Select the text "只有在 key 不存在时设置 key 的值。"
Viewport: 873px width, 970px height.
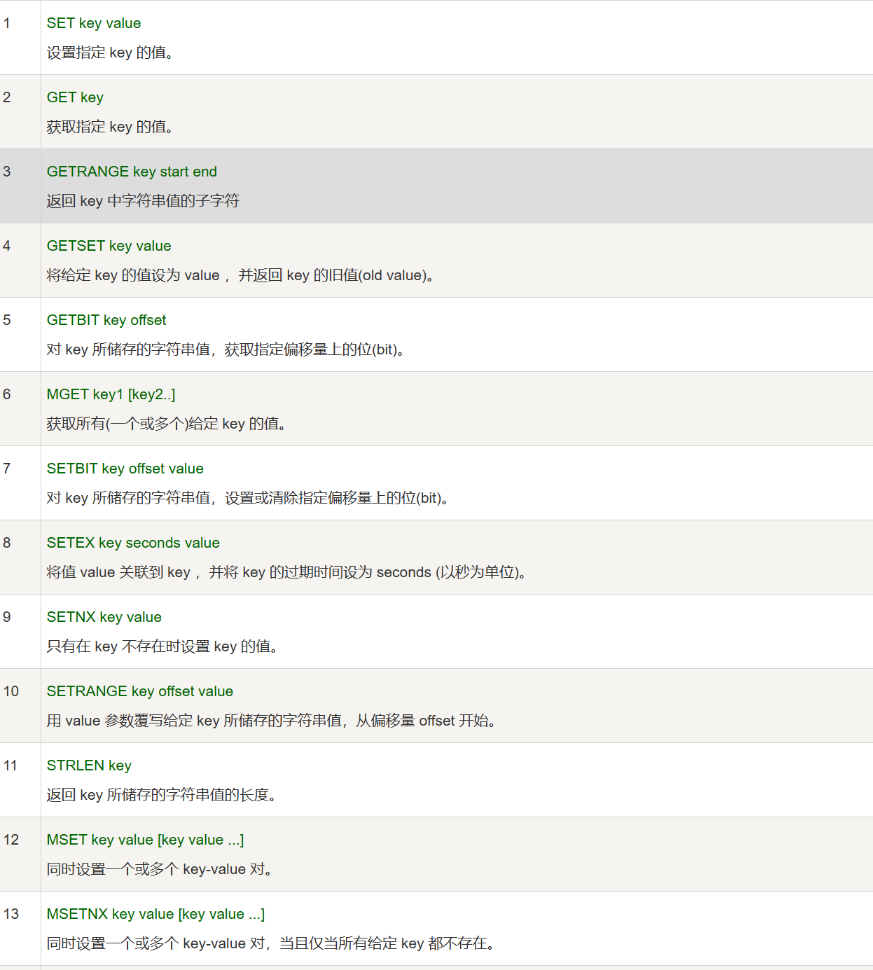(163, 646)
